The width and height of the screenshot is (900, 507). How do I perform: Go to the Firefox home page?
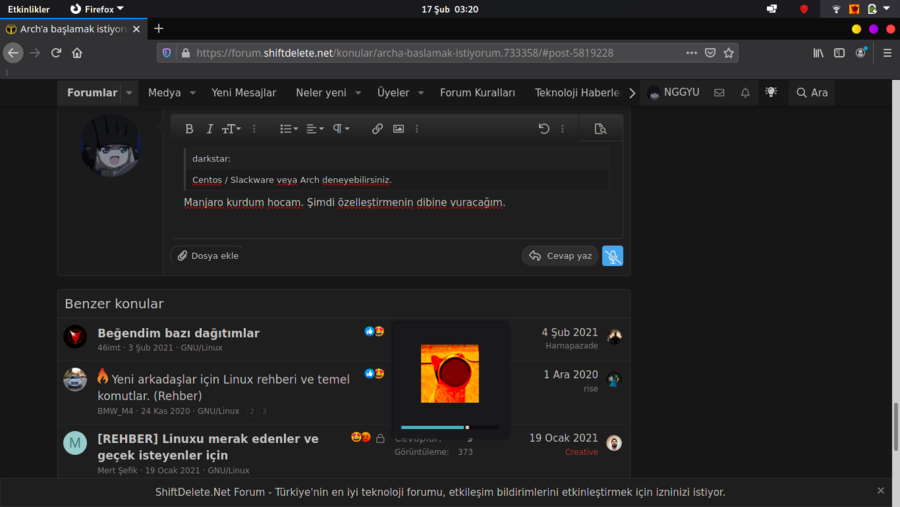77,53
